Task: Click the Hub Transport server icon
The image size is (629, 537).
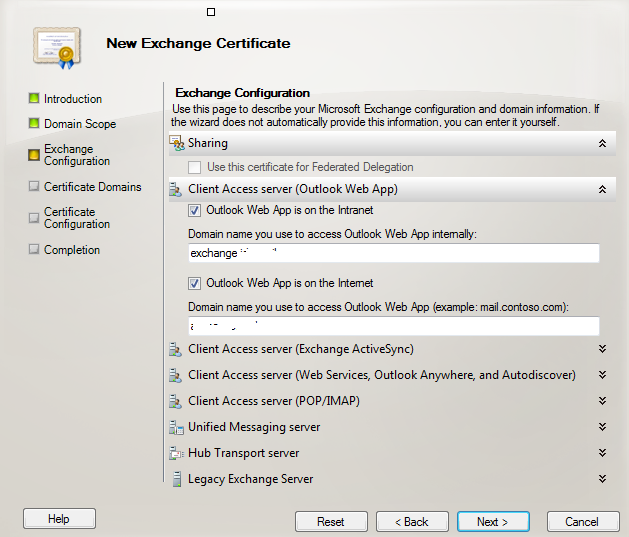Action: 176,453
